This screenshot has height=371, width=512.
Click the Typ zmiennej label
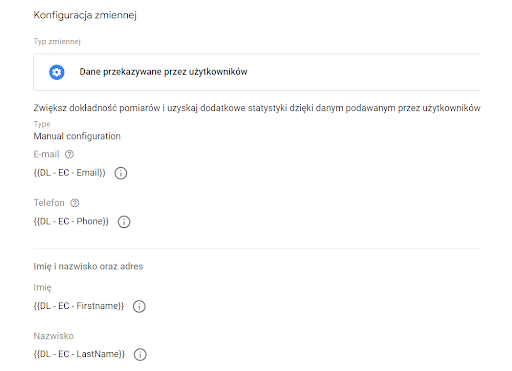[x=57, y=42]
